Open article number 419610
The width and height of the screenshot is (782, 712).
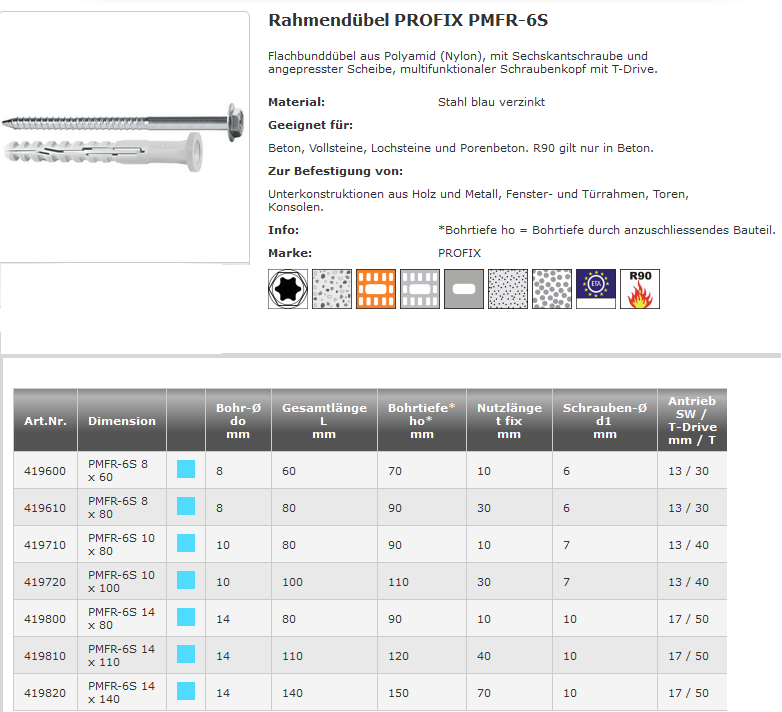(x=45, y=508)
